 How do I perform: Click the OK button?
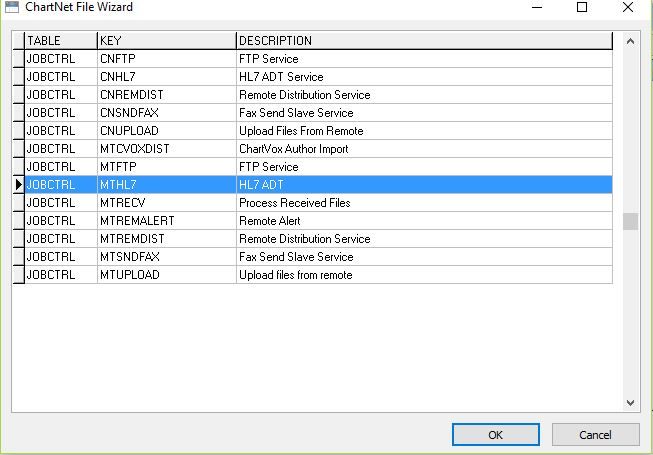pyautogui.click(x=496, y=435)
